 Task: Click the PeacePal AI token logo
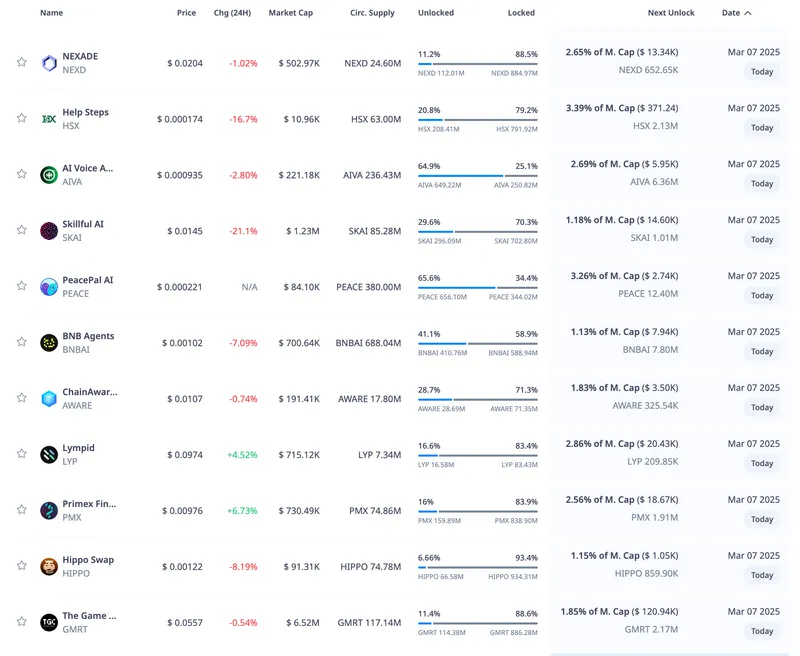tap(49, 287)
